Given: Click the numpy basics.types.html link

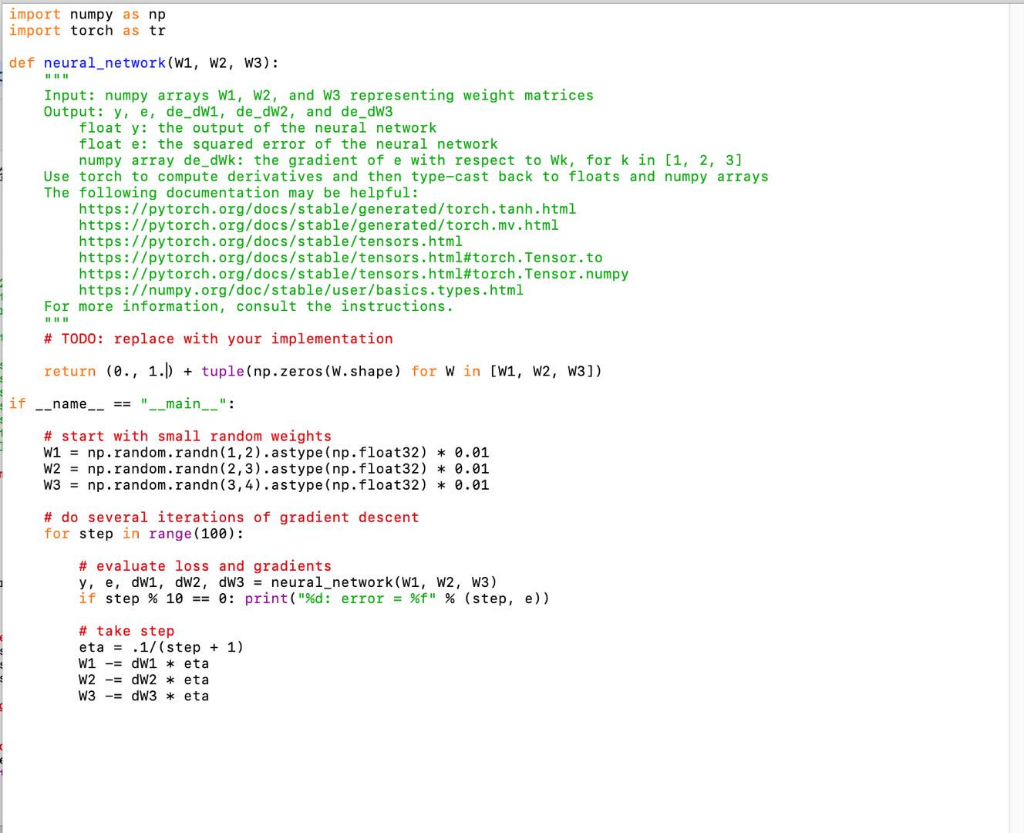Looking at the screenshot, I should [300, 290].
